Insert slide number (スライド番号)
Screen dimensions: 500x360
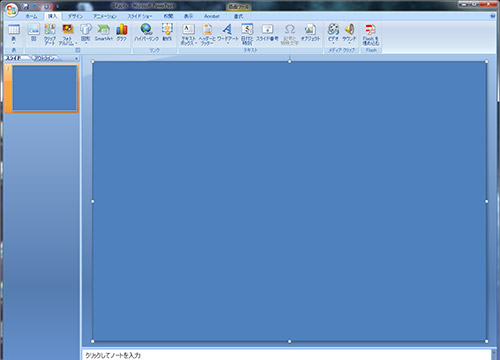coord(267,33)
